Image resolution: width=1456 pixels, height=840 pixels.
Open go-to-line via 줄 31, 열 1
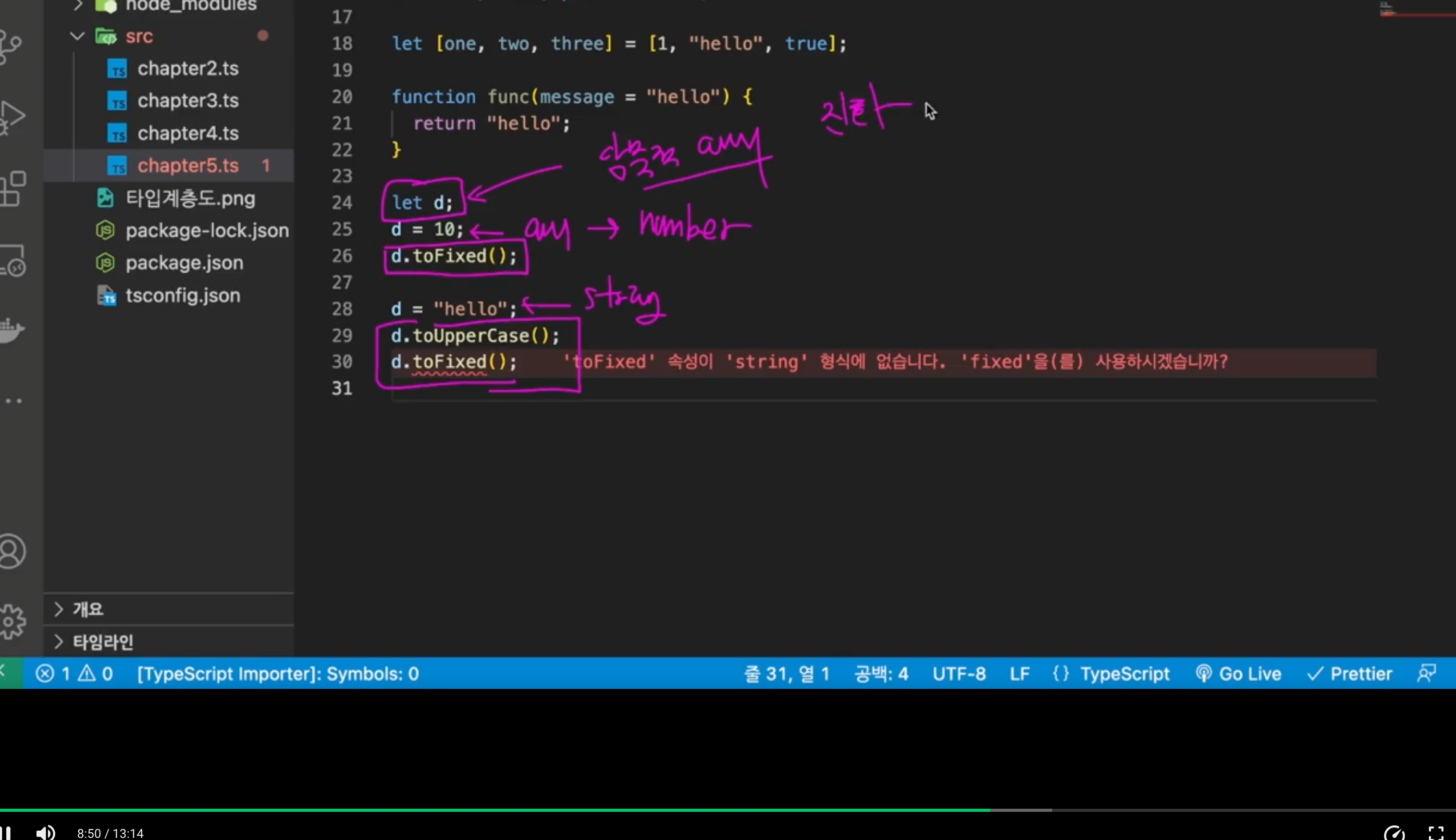tap(786, 673)
